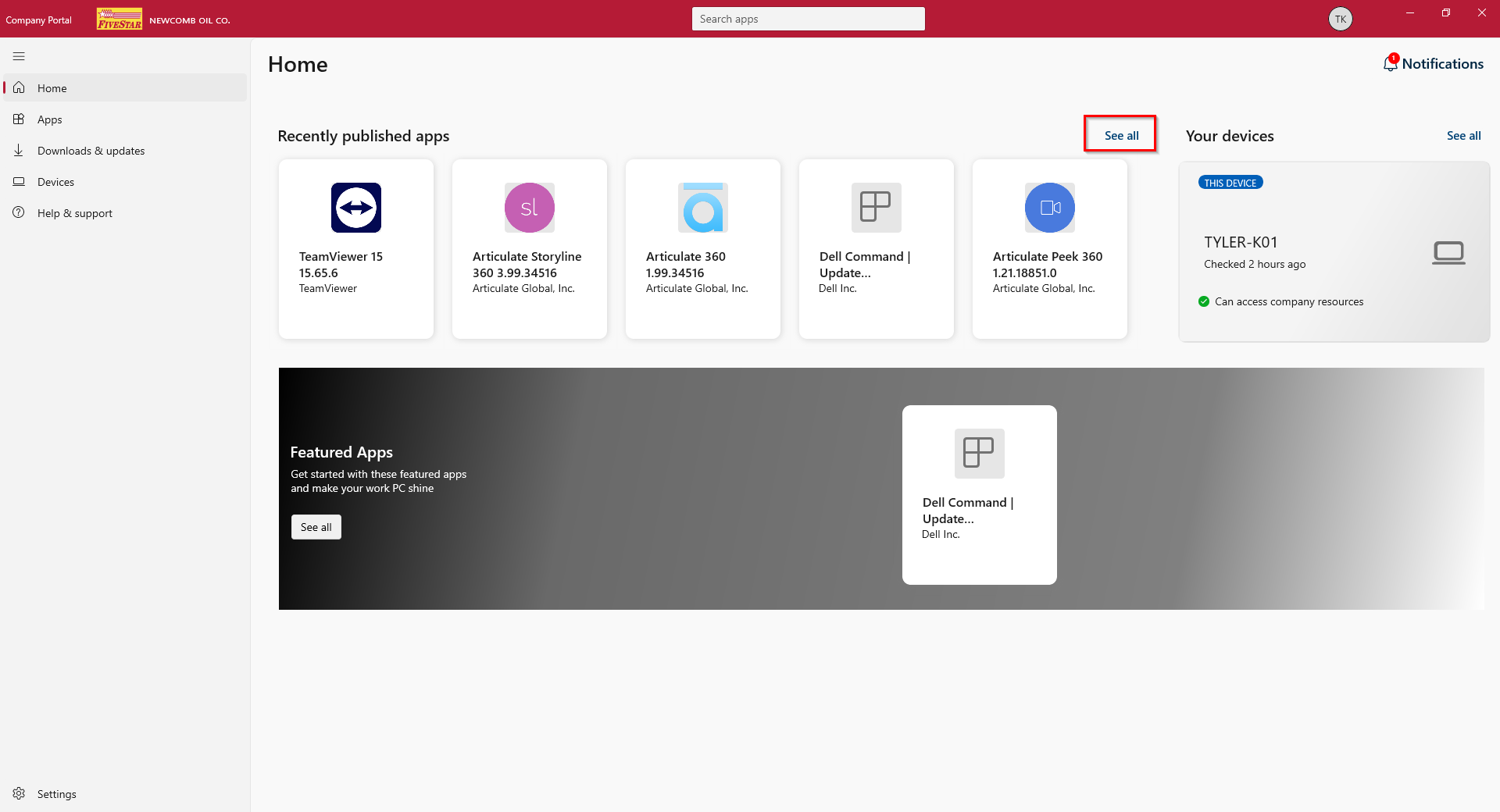Image resolution: width=1500 pixels, height=812 pixels.
Task: Open the featured Dell Command Update card
Action: click(x=980, y=495)
